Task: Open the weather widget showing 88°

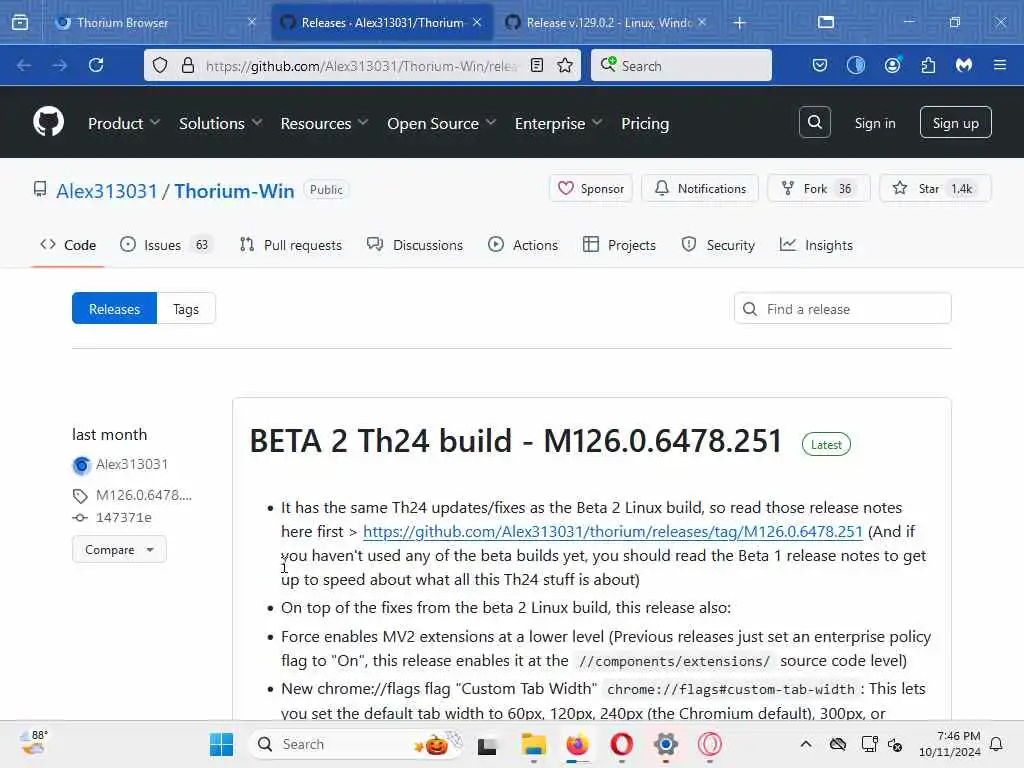Action: coord(34,743)
